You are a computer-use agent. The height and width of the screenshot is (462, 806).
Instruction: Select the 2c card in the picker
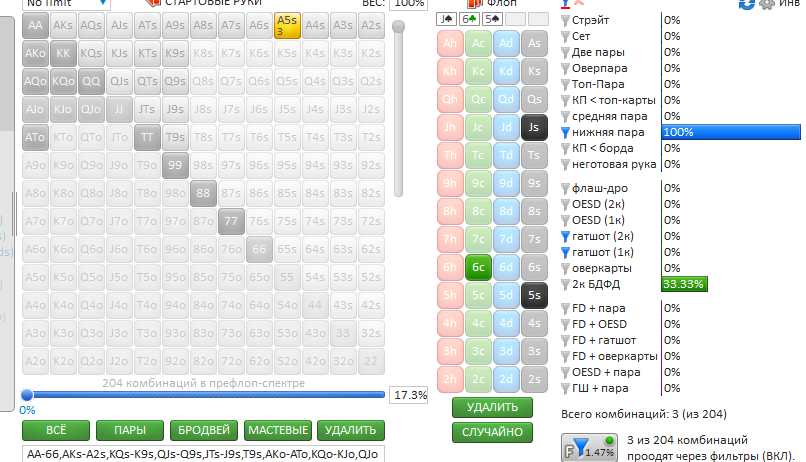point(478,379)
